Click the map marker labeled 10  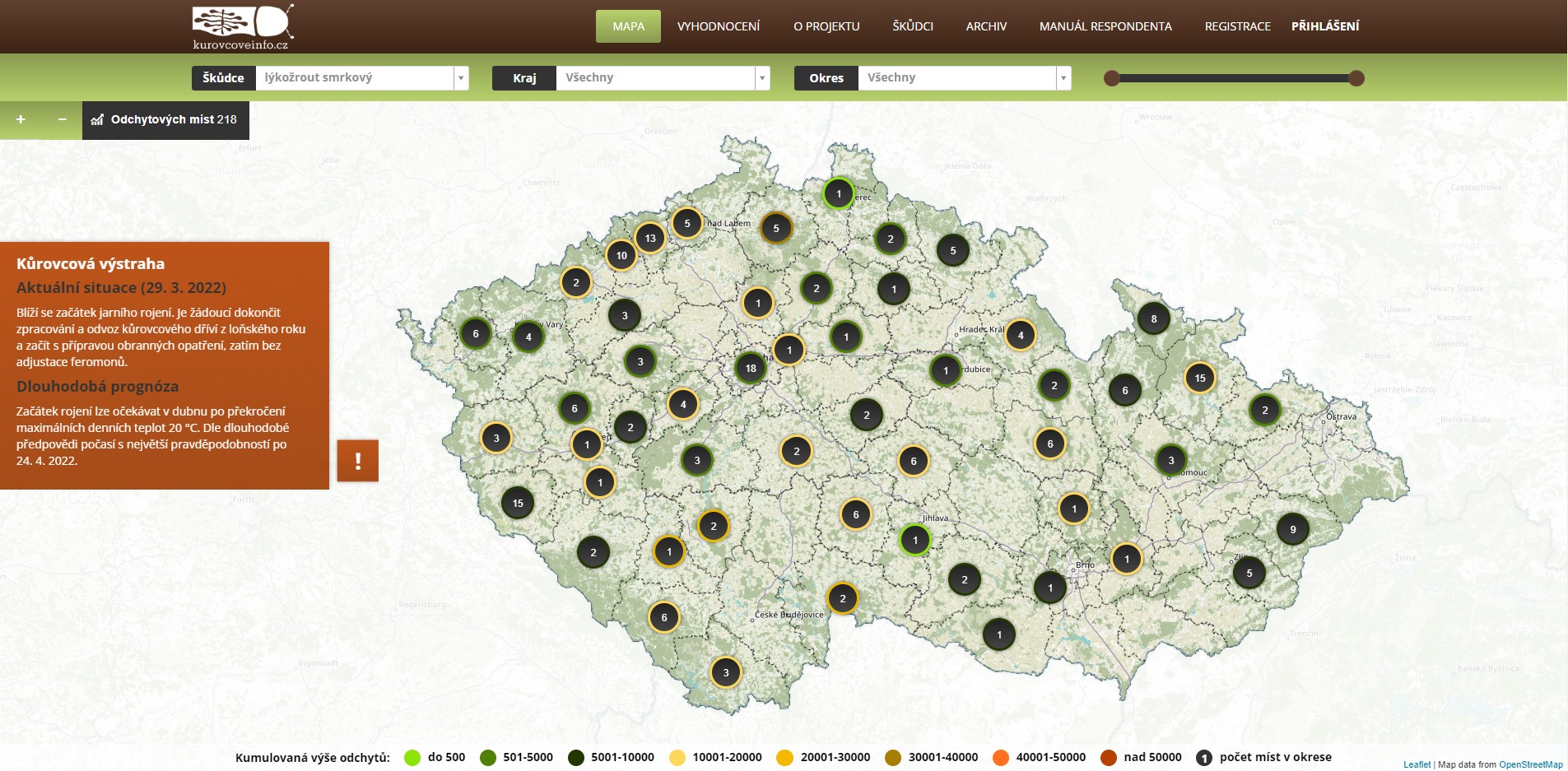(621, 256)
